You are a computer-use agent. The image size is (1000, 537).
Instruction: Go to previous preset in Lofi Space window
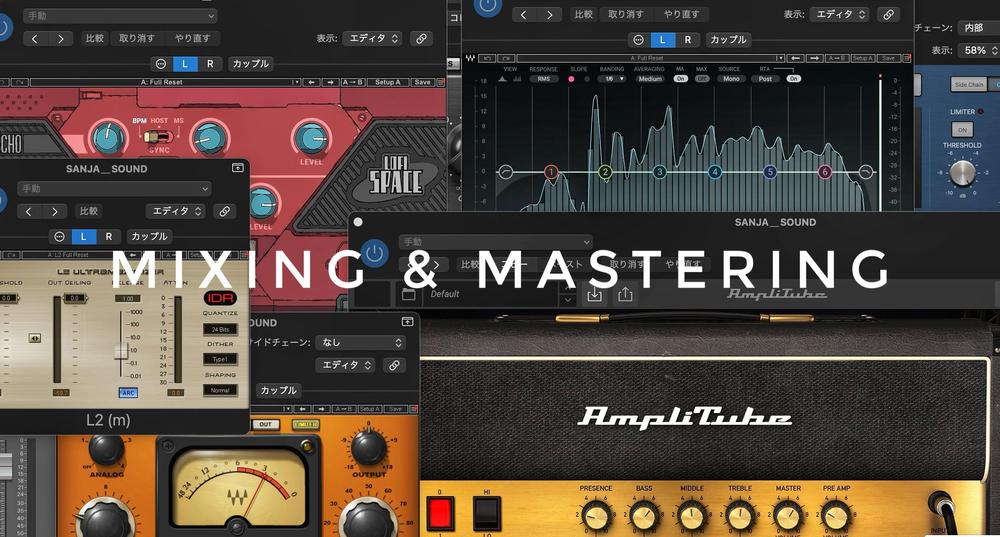pyautogui.click(x=34, y=38)
